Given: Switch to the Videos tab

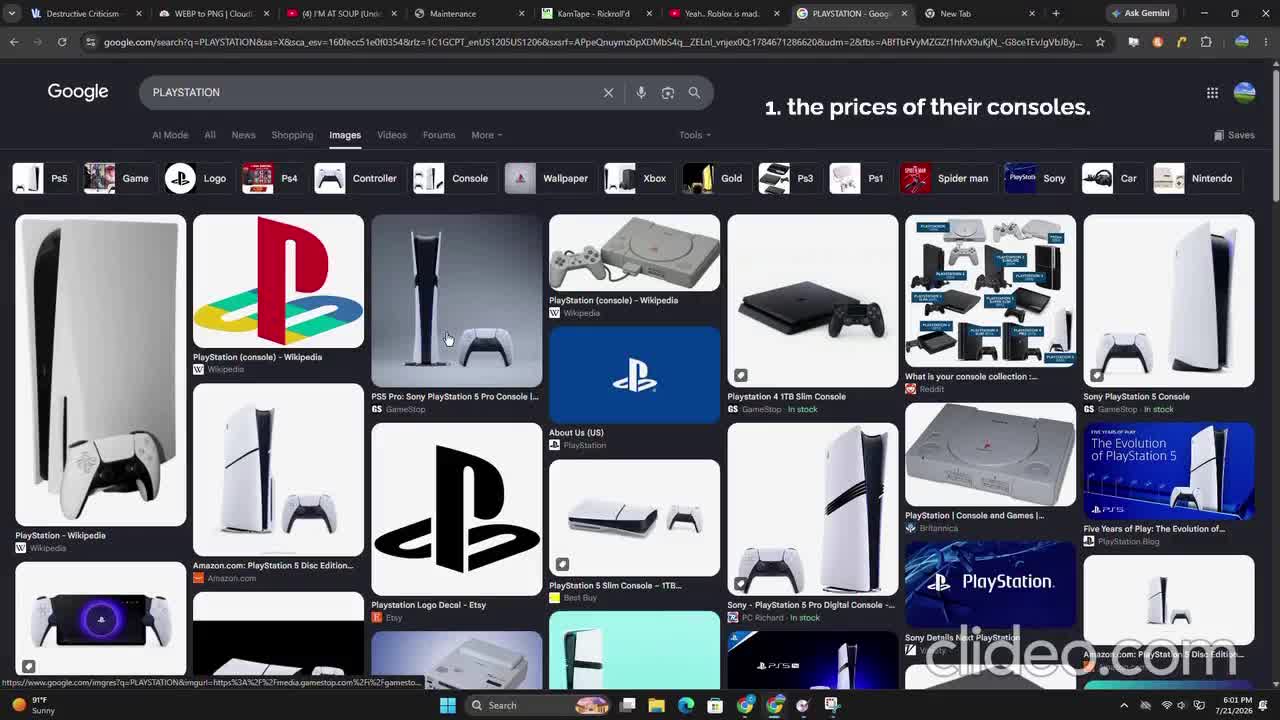Looking at the screenshot, I should [x=392, y=135].
